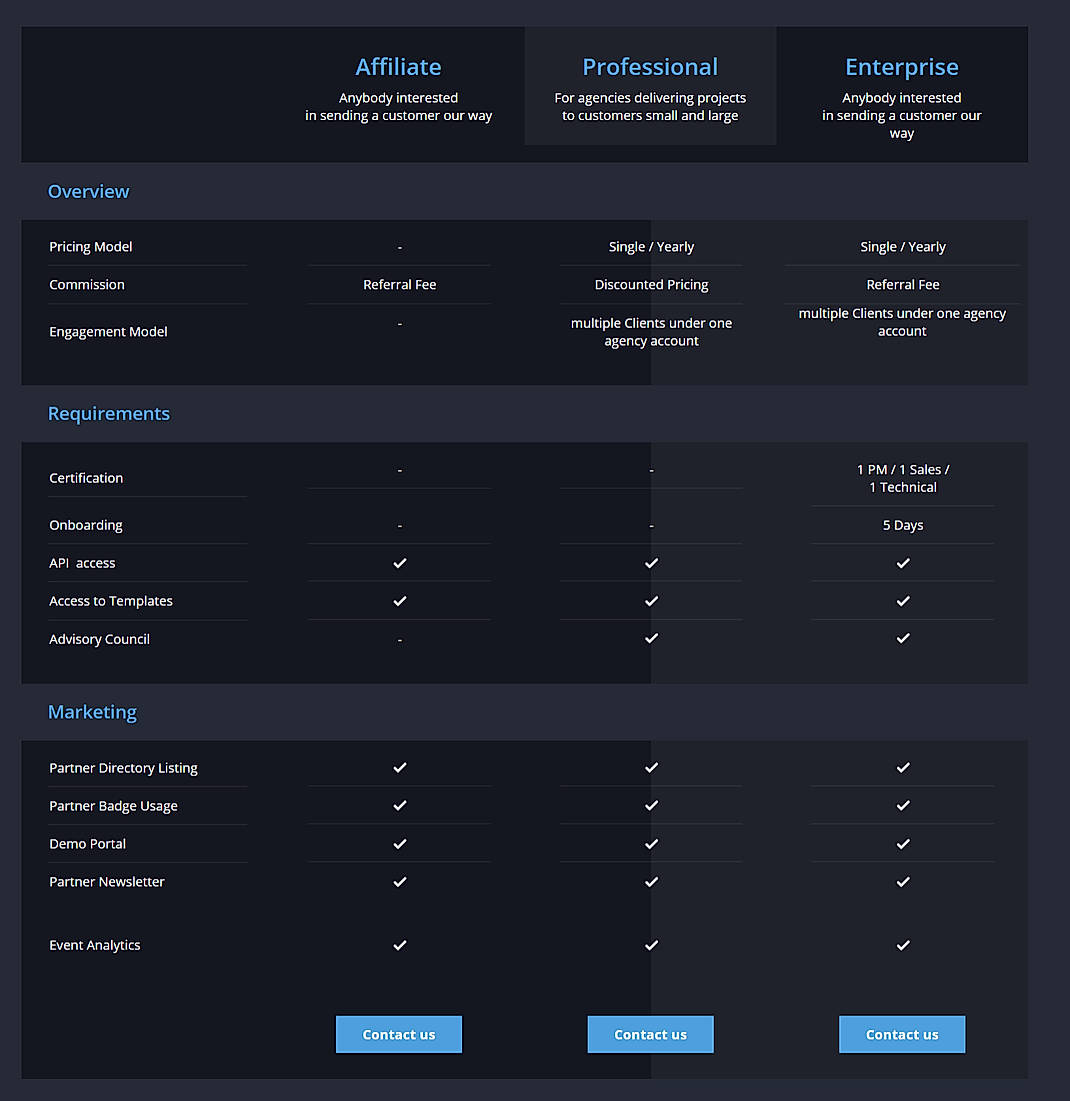
Task: Click Contact us under the Affiliate column
Action: [399, 1034]
